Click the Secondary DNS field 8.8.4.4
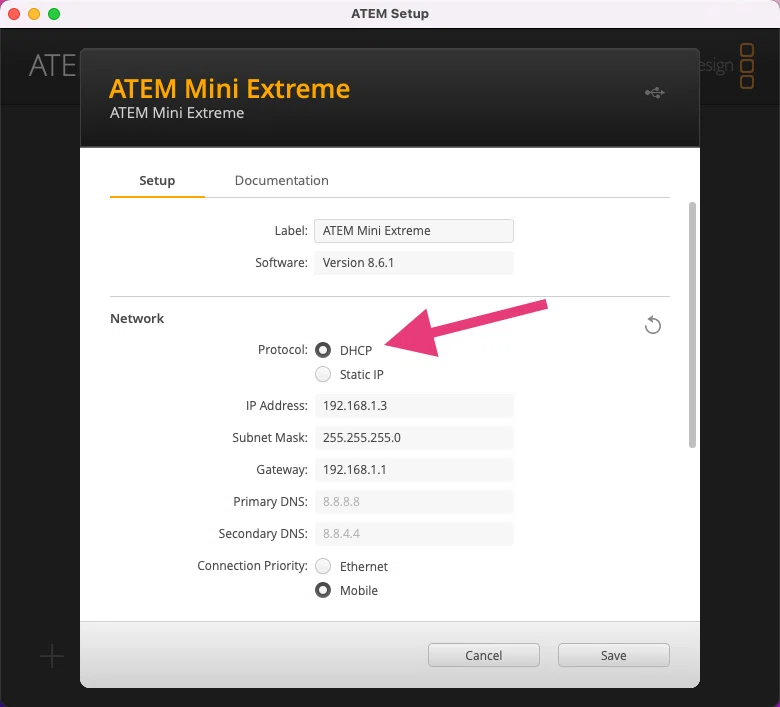 coord(414,534)
